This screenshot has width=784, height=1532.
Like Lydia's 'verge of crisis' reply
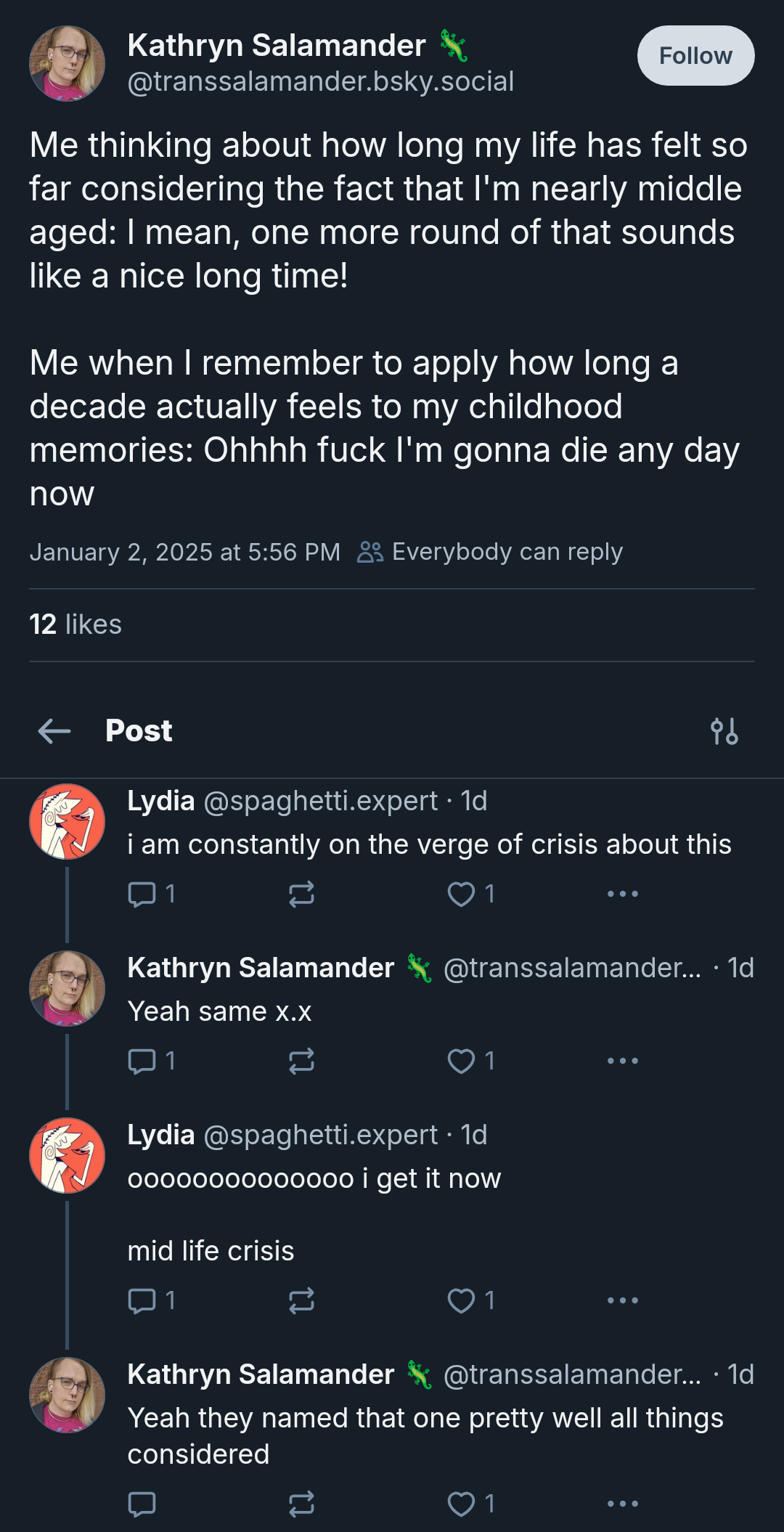[470, 894]
